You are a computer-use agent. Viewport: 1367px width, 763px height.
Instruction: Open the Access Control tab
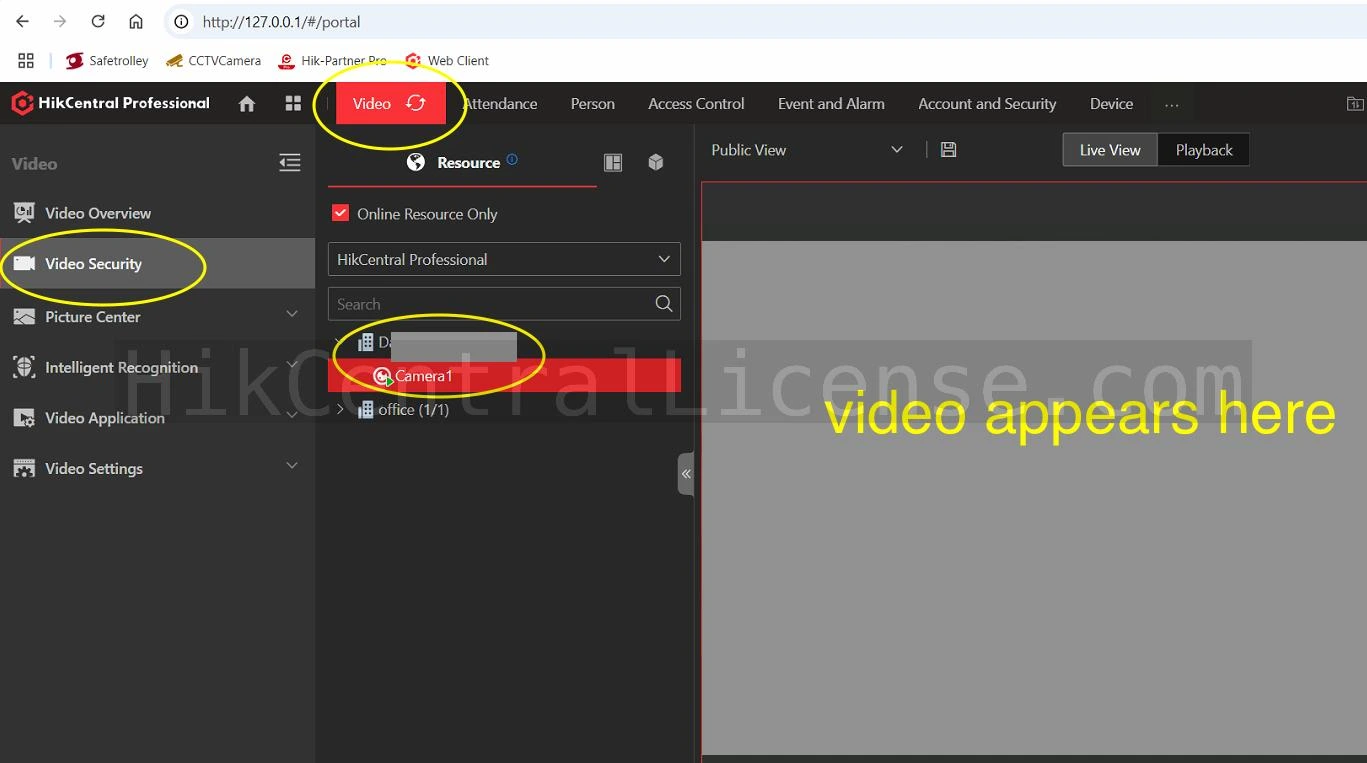pyautogui.click(x=696, y=104)
